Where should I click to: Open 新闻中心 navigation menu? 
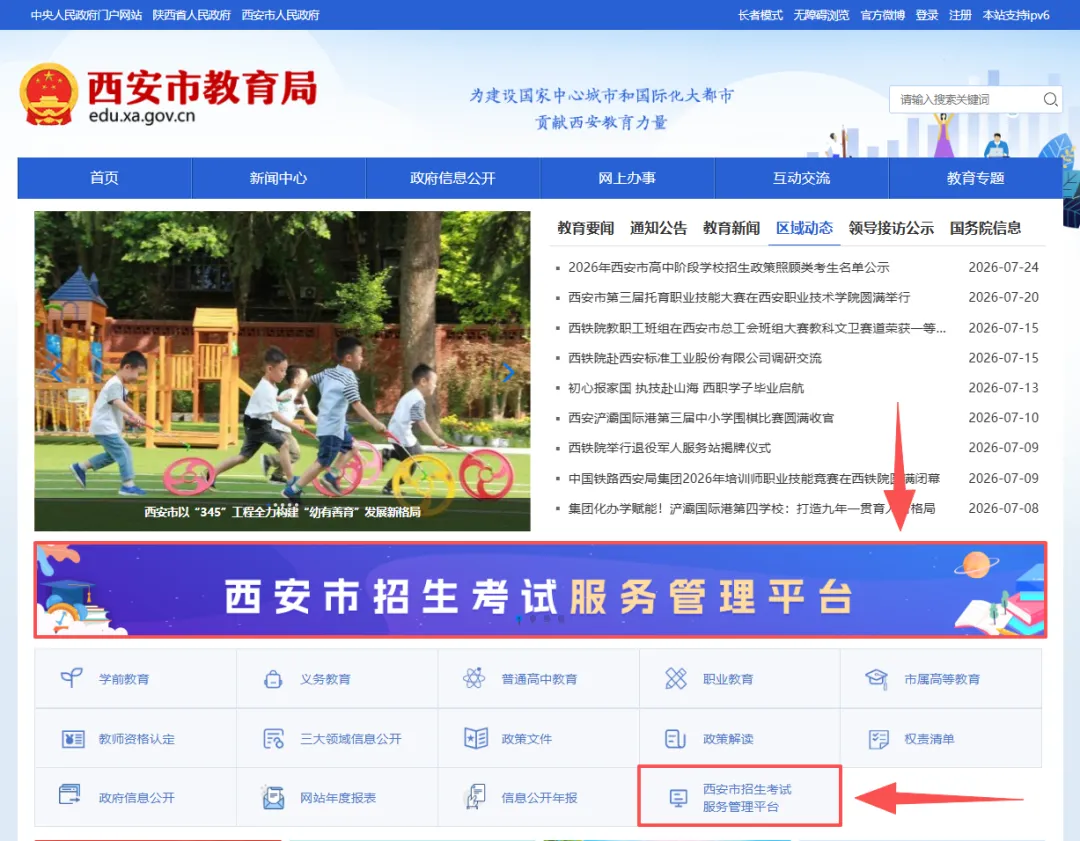point(278,178)
